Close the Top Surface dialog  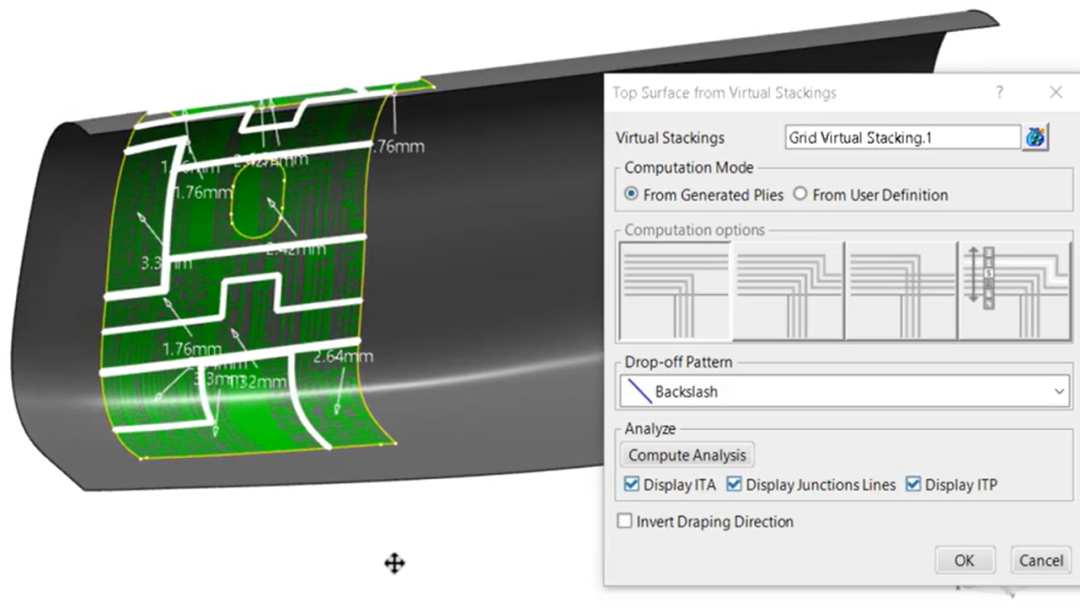pos(1055,92)
